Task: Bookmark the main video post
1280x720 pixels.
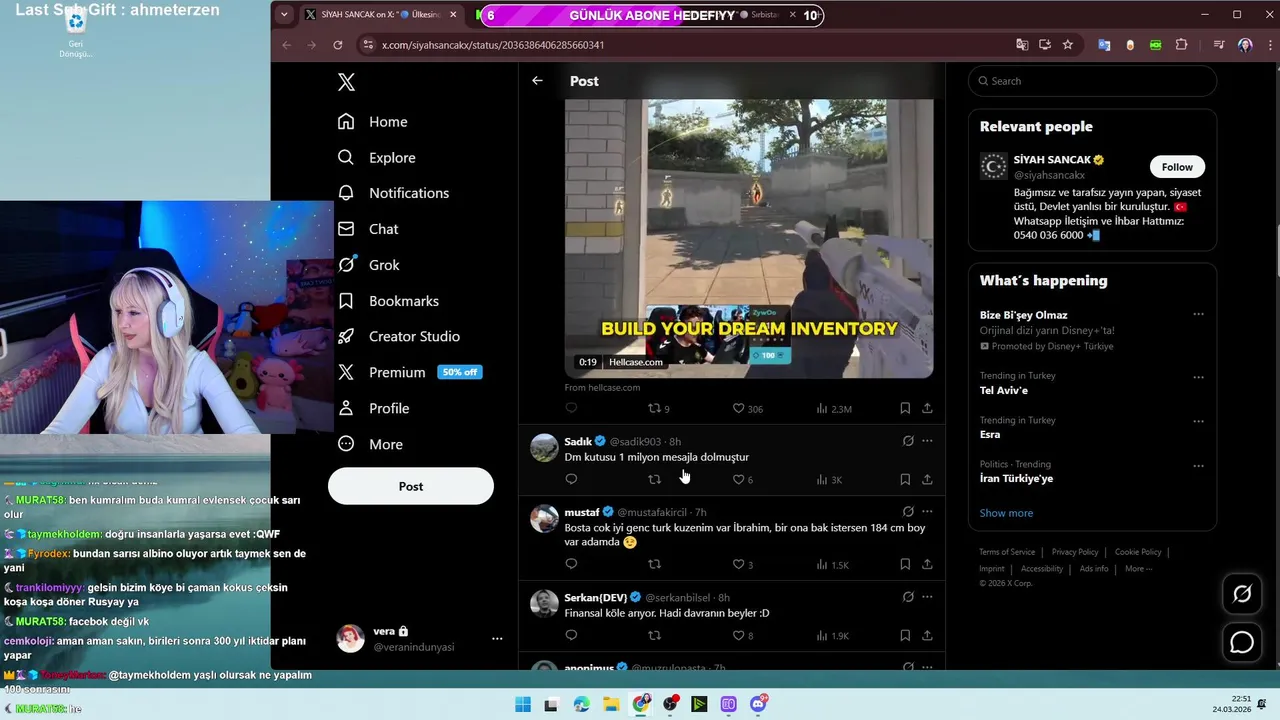Action: tap(905, 408)
